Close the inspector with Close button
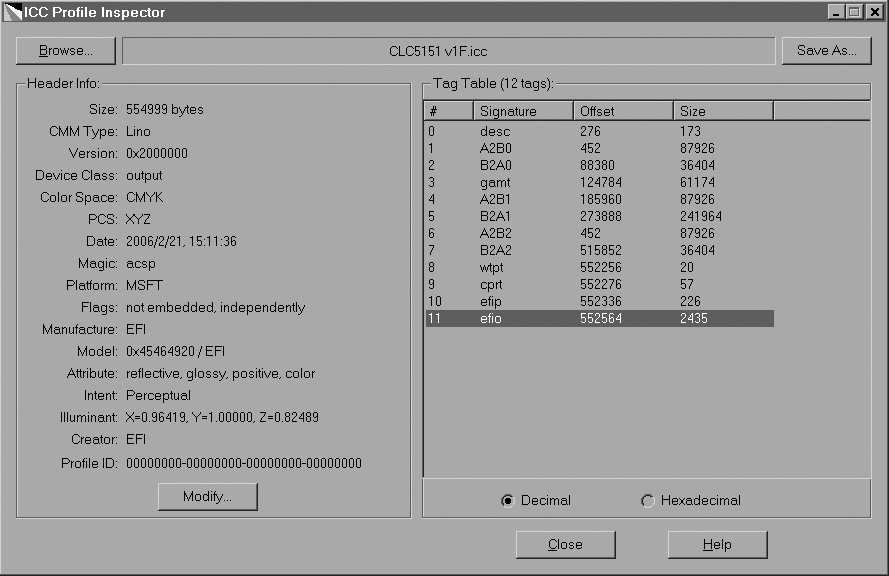The height and width of the screenshot is (576, 889). tap(565, 545)
